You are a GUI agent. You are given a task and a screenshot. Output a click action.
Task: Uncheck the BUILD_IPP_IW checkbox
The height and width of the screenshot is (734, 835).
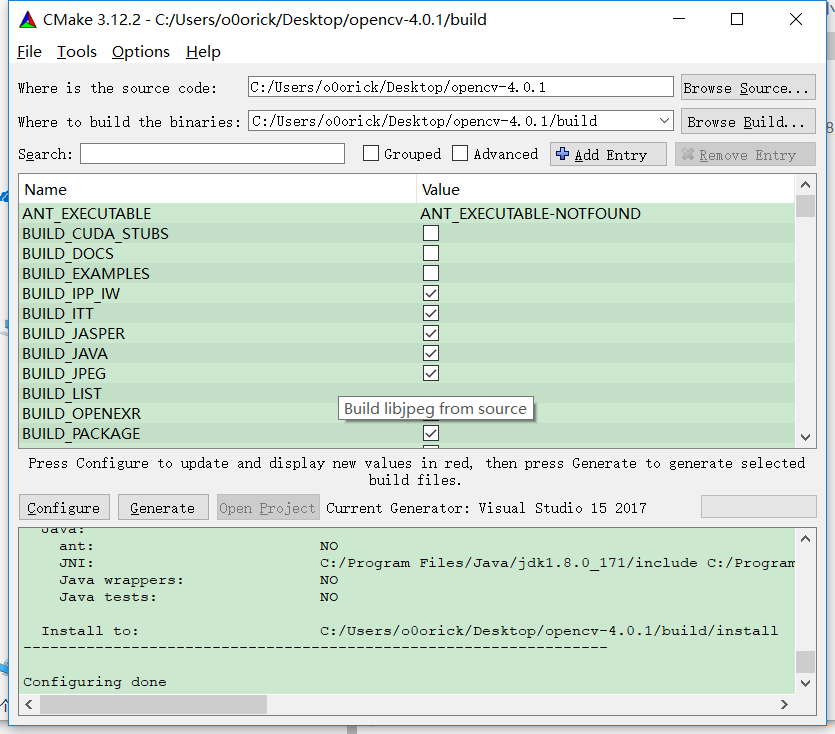tap(431, 293)
